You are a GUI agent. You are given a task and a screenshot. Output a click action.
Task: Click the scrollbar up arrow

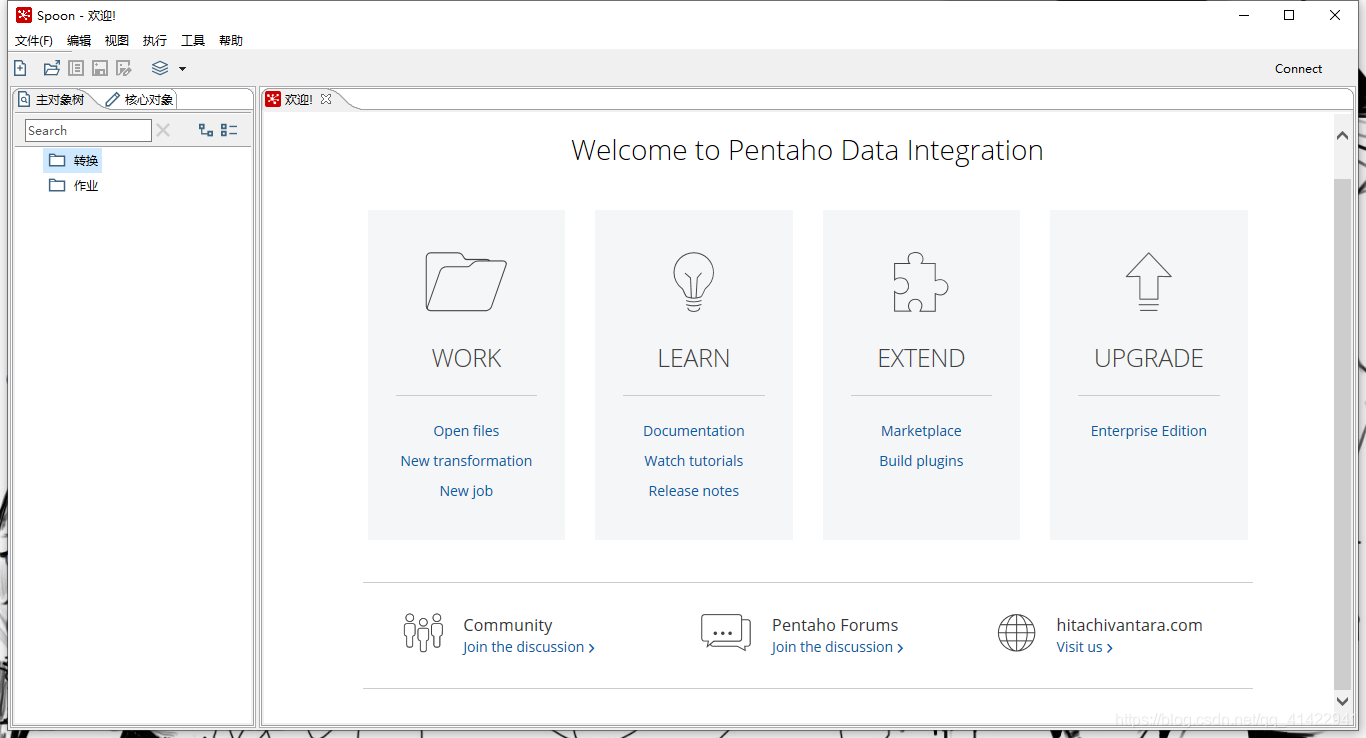1342,135
